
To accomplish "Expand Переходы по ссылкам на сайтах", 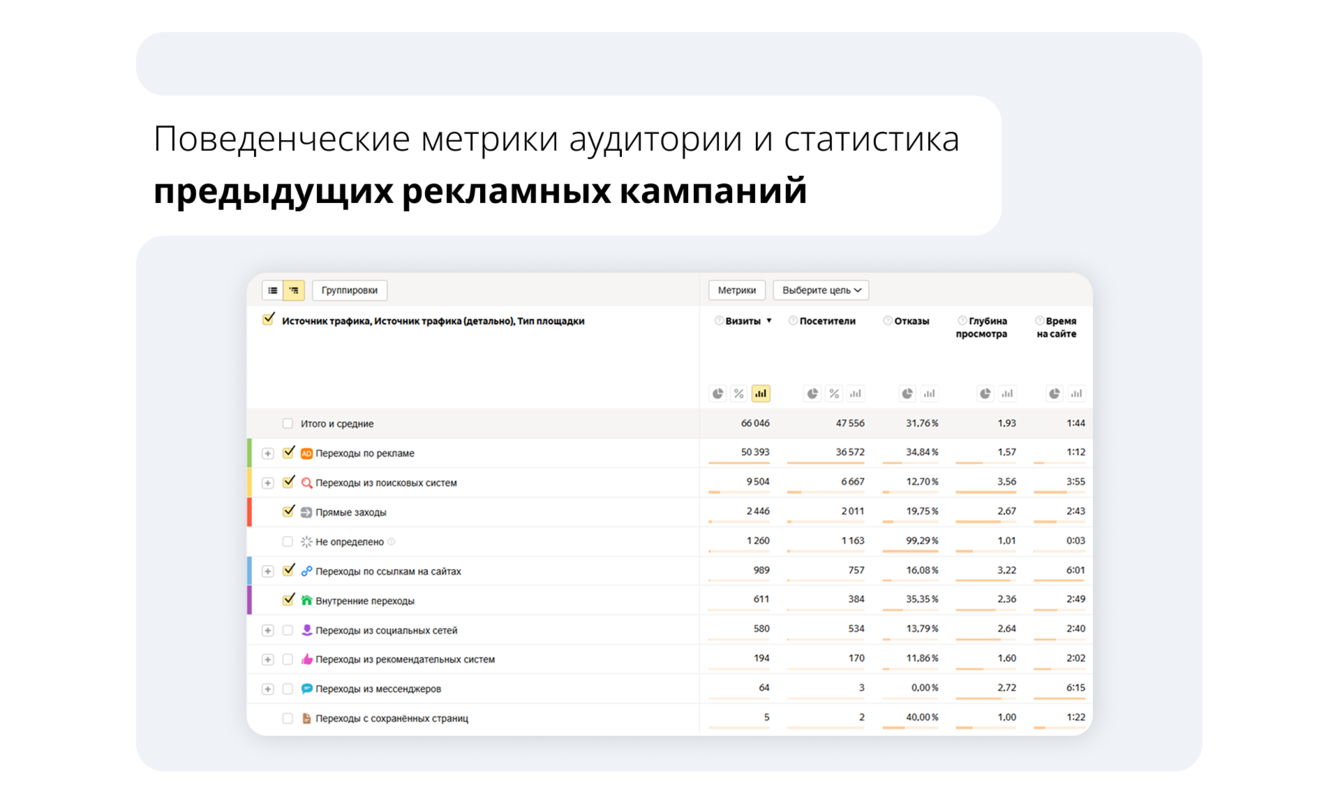I will click(268, 571).
